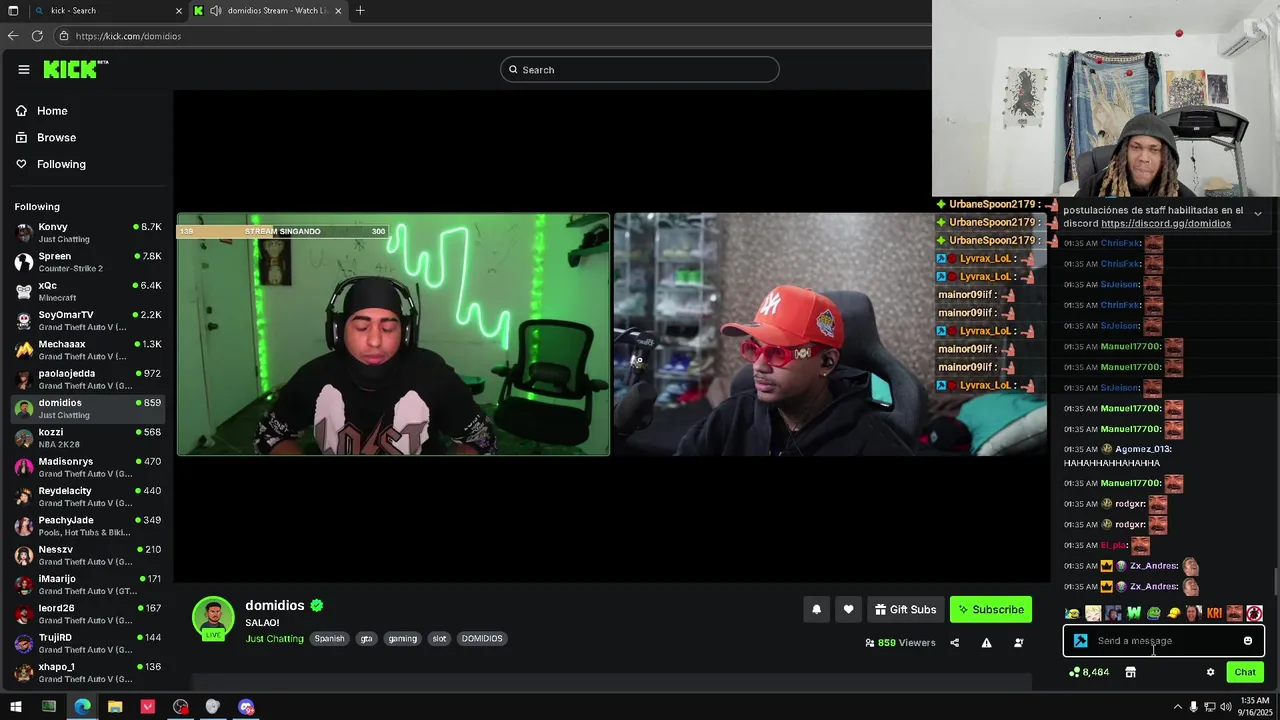Open PeachyJade's channel from Following list
The height and width of the screenshot is (720, 1280).
87,526
